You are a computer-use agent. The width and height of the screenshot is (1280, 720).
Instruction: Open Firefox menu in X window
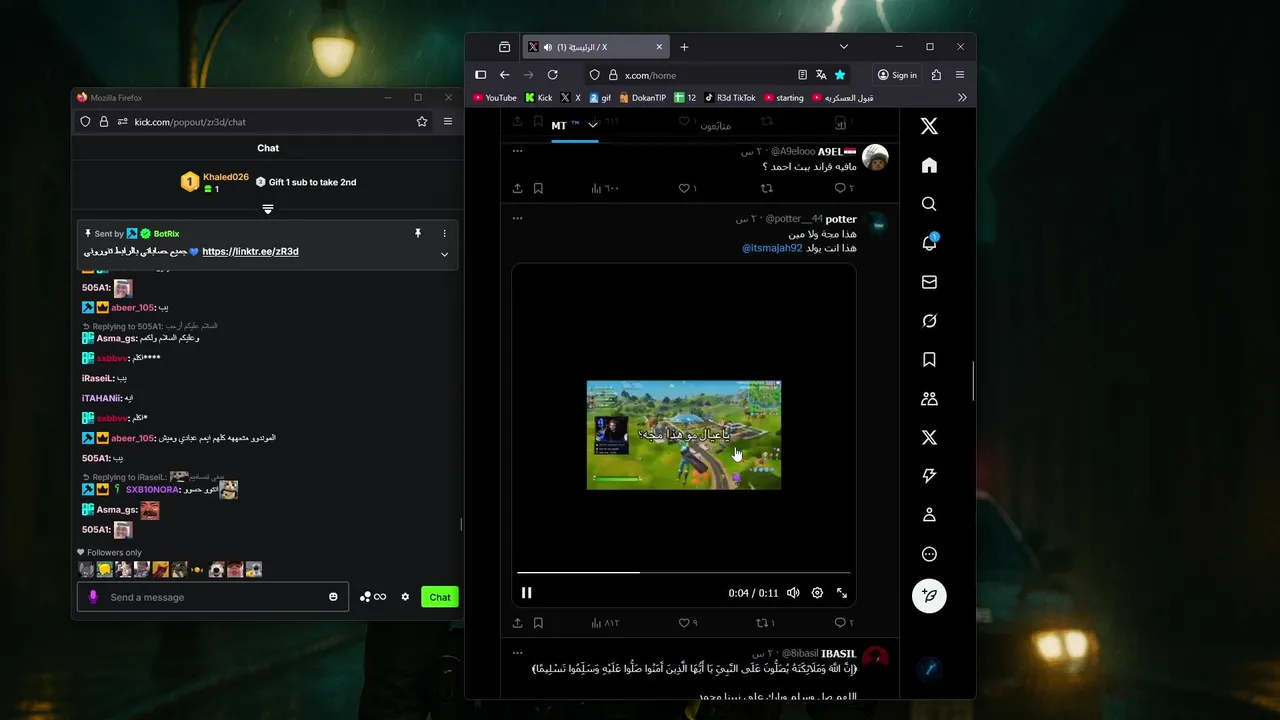tap(960, 75)
